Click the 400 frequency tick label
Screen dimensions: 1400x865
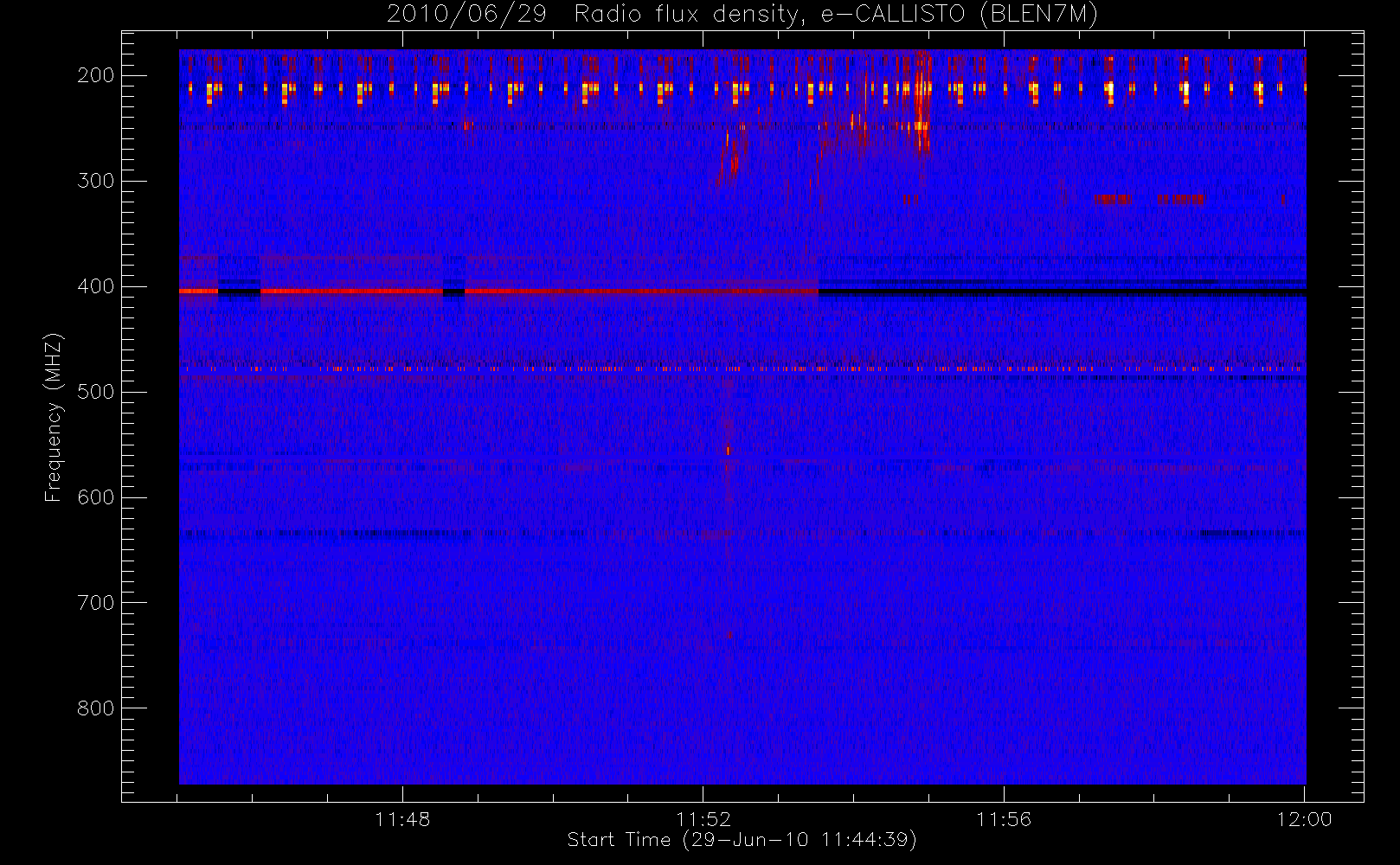(x=96, y=286)
